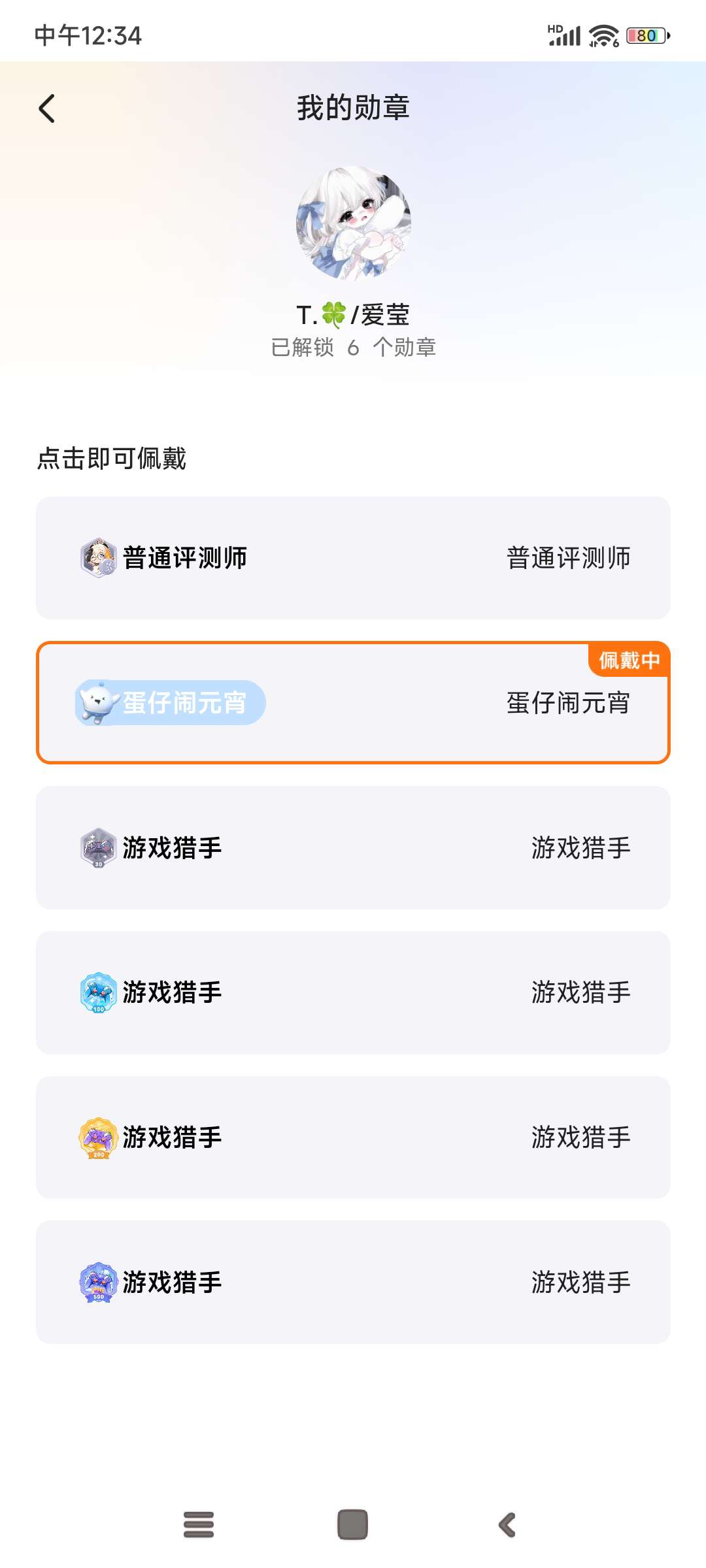The width and height of the screenshot is (706, 1568).
Task: Tap the 已解锁 6 个勋章 count text
Action: coord(353,348)
